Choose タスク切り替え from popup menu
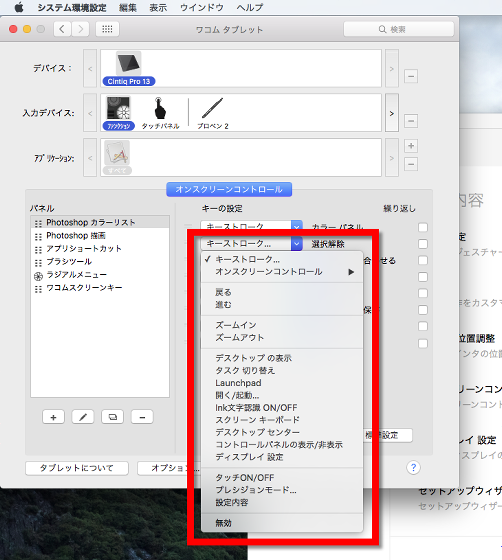 pos(282,370)
